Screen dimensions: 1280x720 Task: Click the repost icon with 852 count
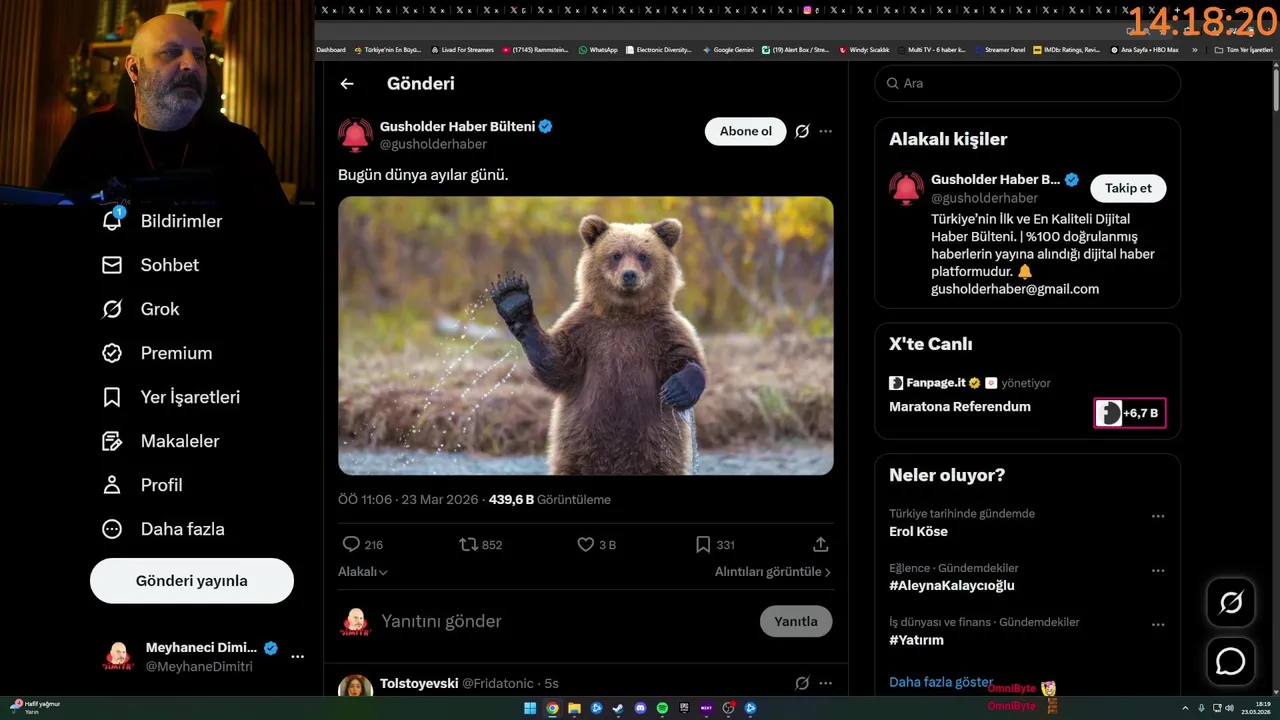pos(468,544)
